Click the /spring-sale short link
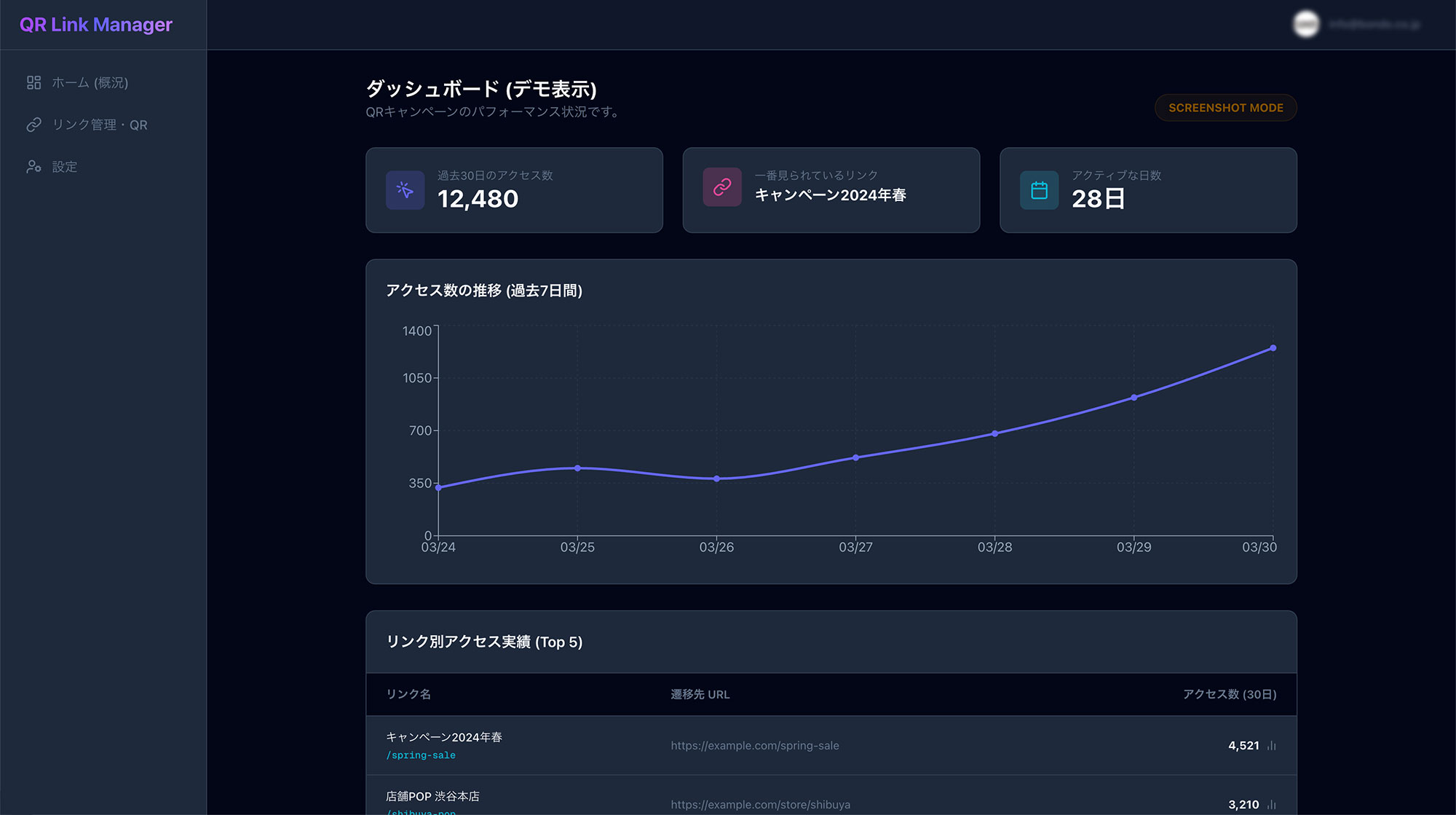Screen dimensions: 1456x815 [x=421, y=755]
